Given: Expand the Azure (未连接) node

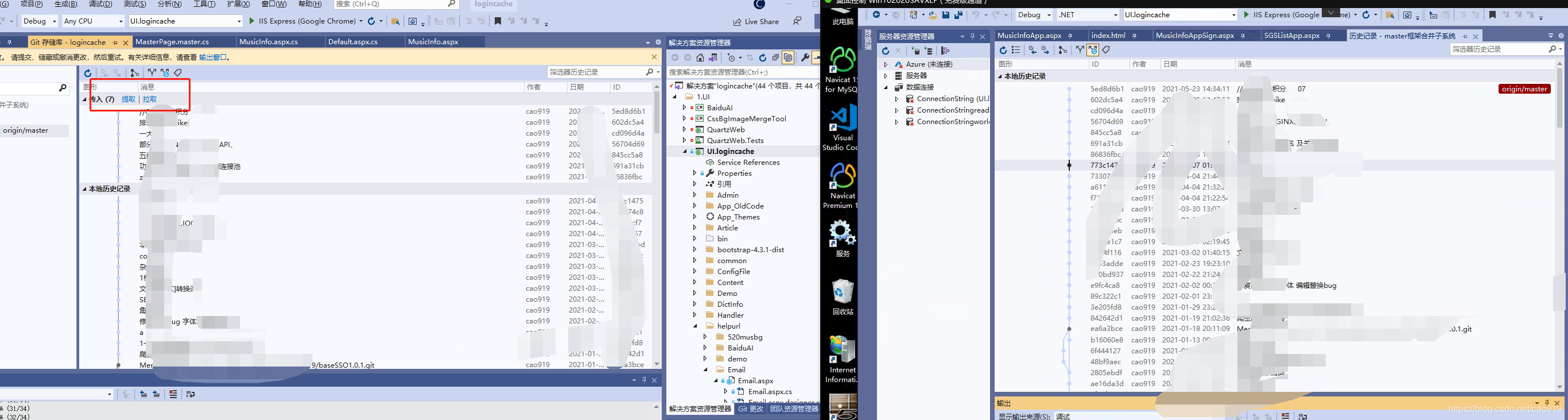Looking at the screenshot, I should pos(886,64).
